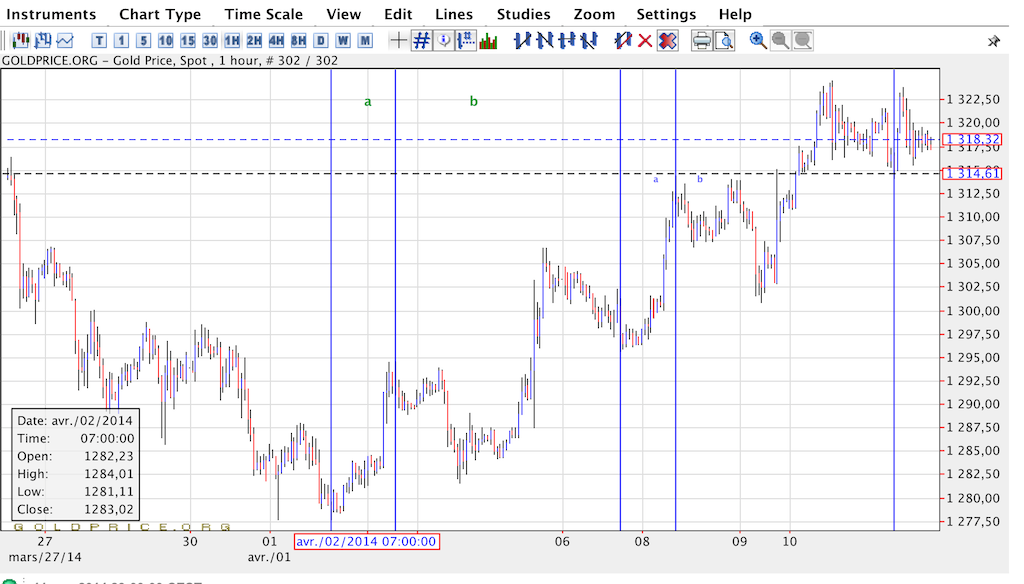Open the print preview icon

coord(724,41)
